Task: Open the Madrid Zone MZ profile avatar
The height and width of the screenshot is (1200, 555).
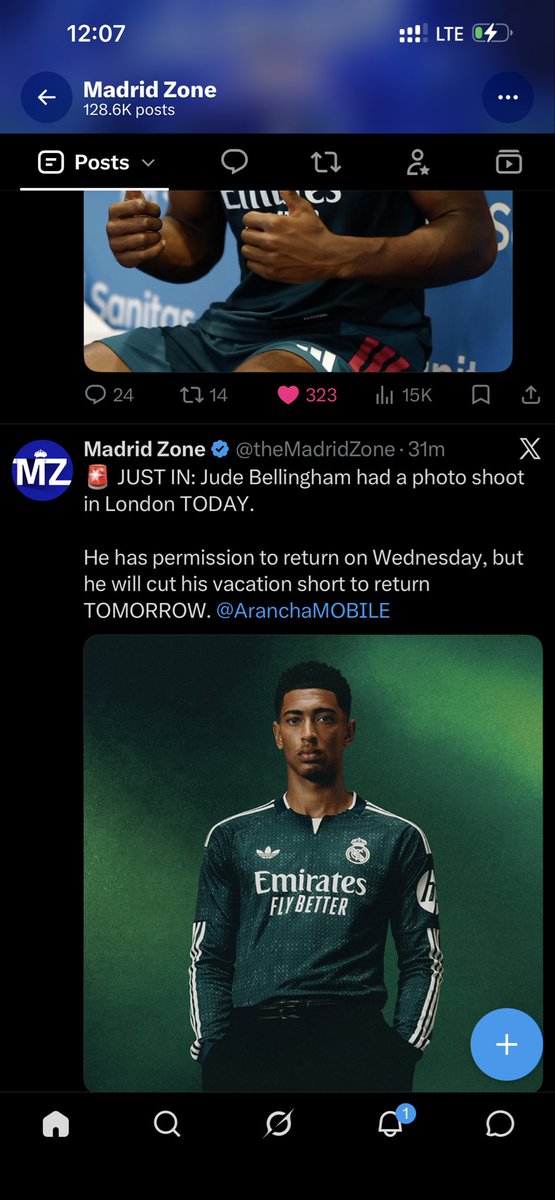Action: (x=42, y=469)
